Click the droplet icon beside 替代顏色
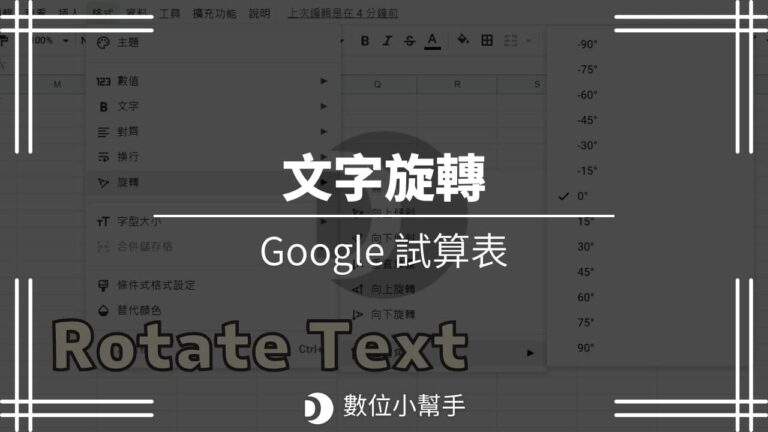 point(103,311)
